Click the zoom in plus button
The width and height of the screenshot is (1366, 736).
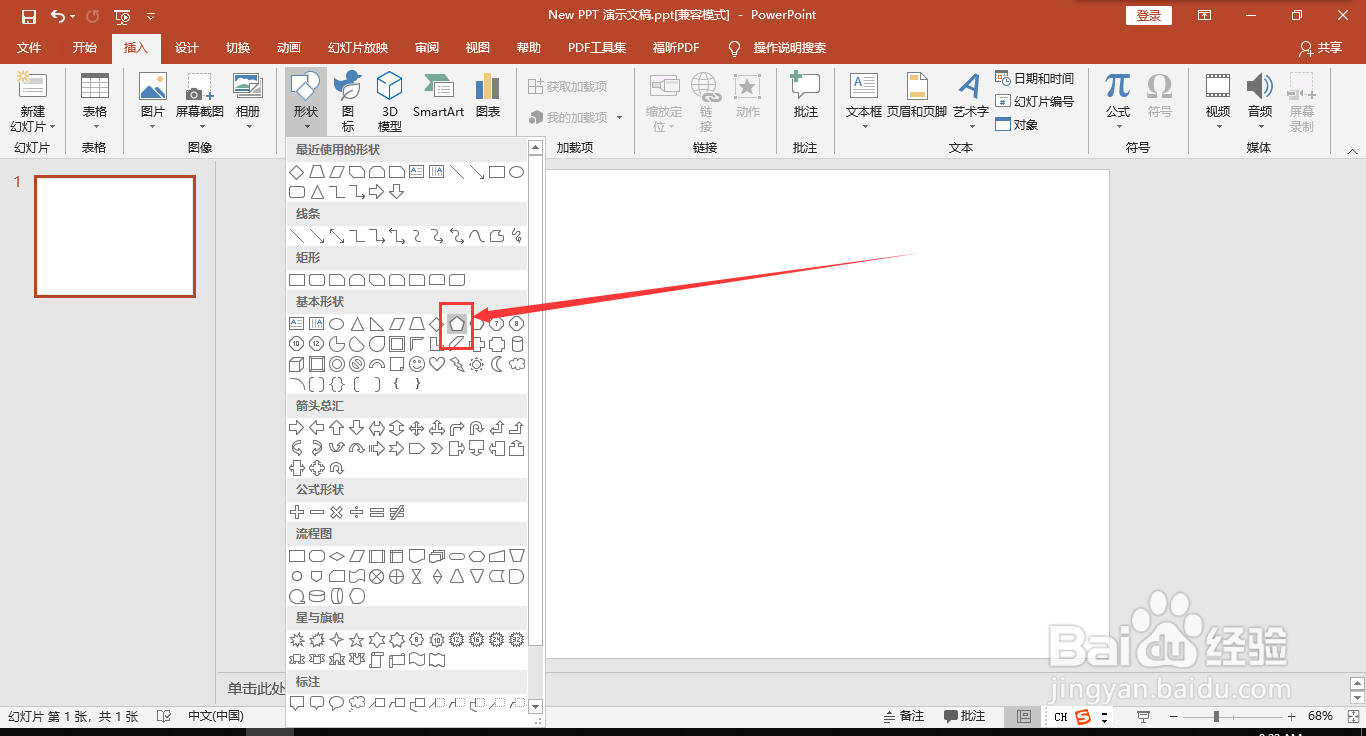tap(1292, 716)
